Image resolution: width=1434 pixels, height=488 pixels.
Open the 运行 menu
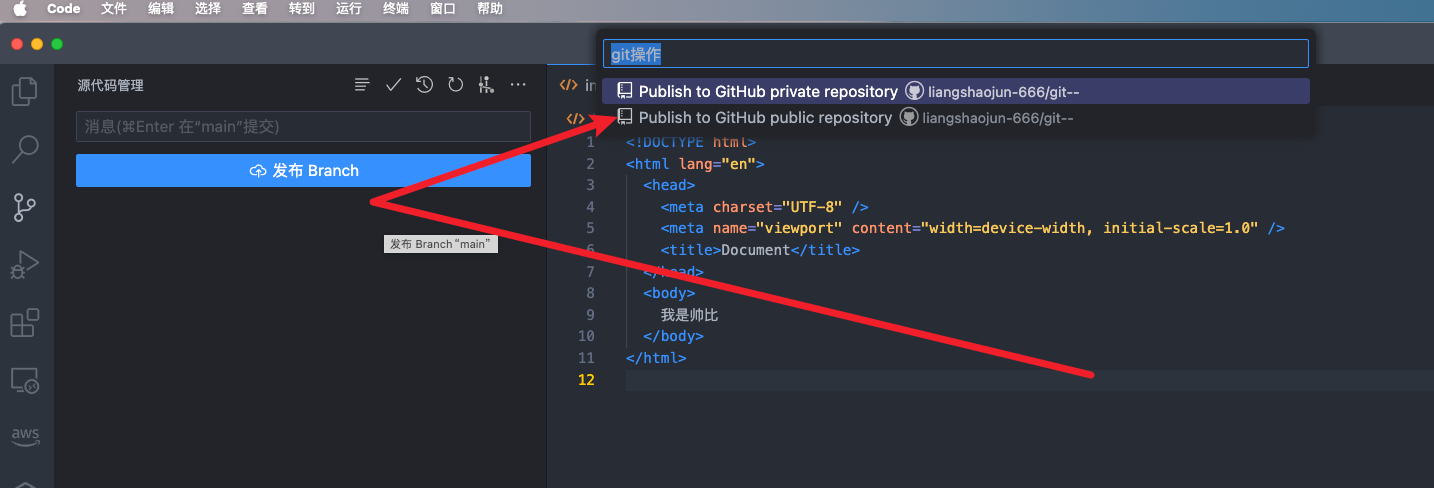tap(349, 9)
